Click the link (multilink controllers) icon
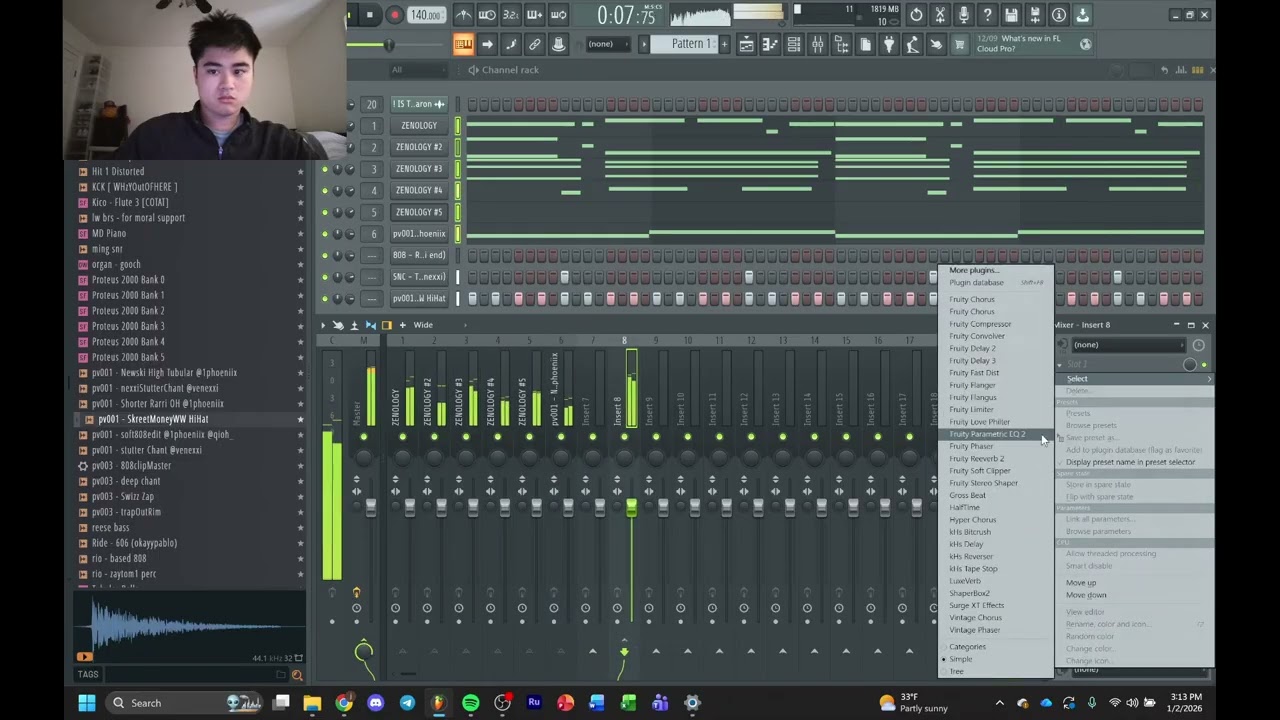The image size is (1280, 720). pos(535,44)
